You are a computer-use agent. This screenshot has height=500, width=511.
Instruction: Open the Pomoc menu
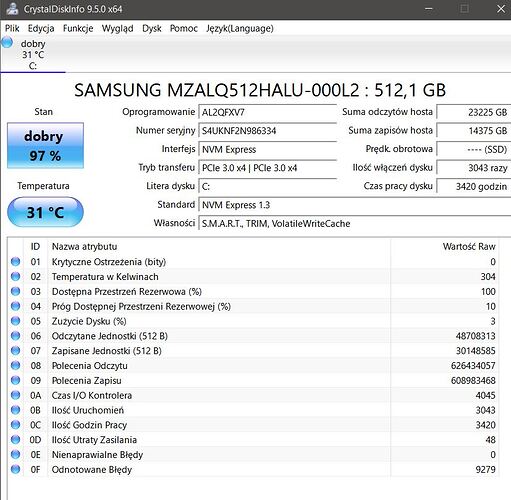(x=184, y=28)
